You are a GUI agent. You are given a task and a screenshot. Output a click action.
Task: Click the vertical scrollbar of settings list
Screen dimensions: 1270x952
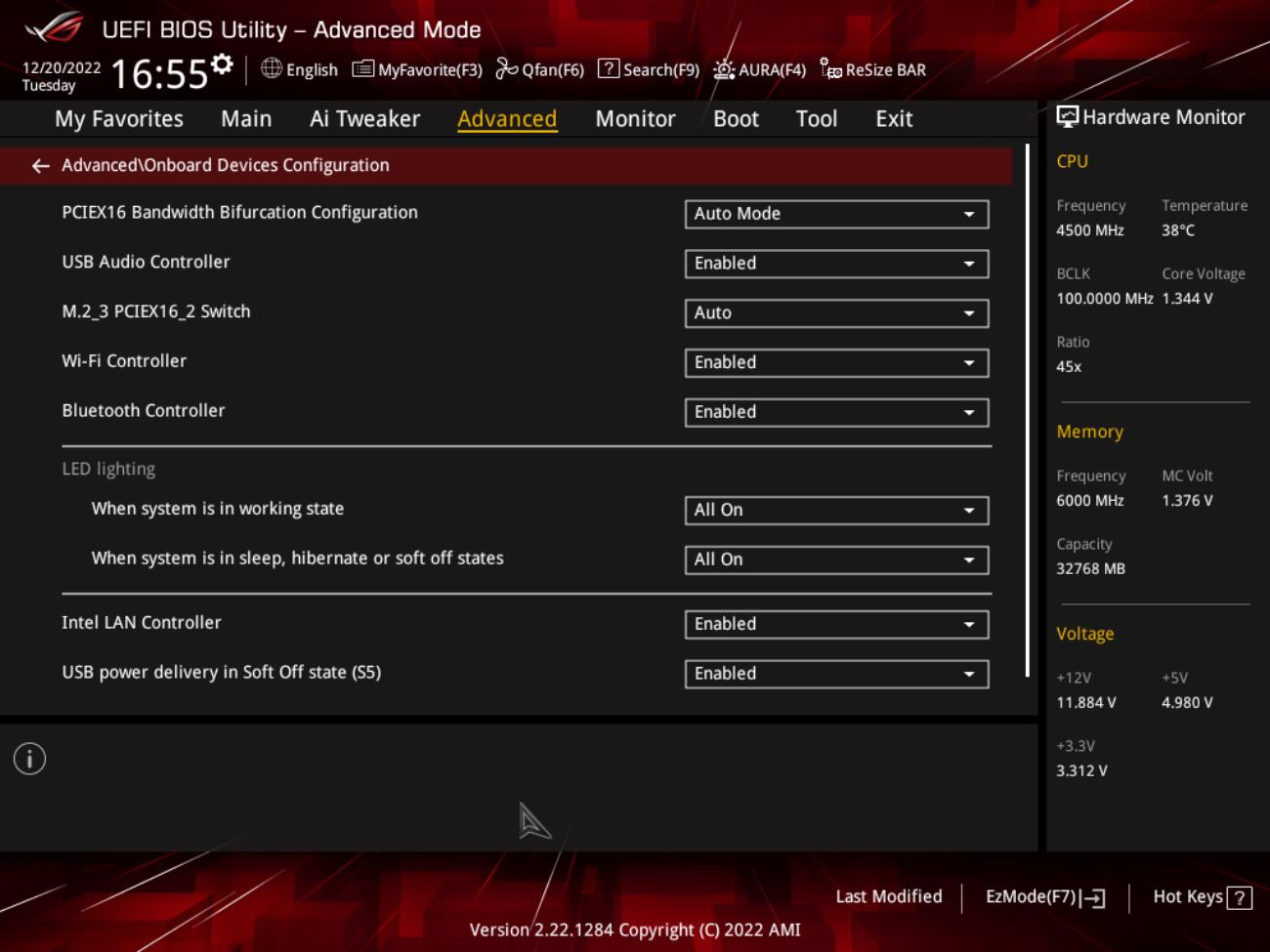(x=1028, y=410)
